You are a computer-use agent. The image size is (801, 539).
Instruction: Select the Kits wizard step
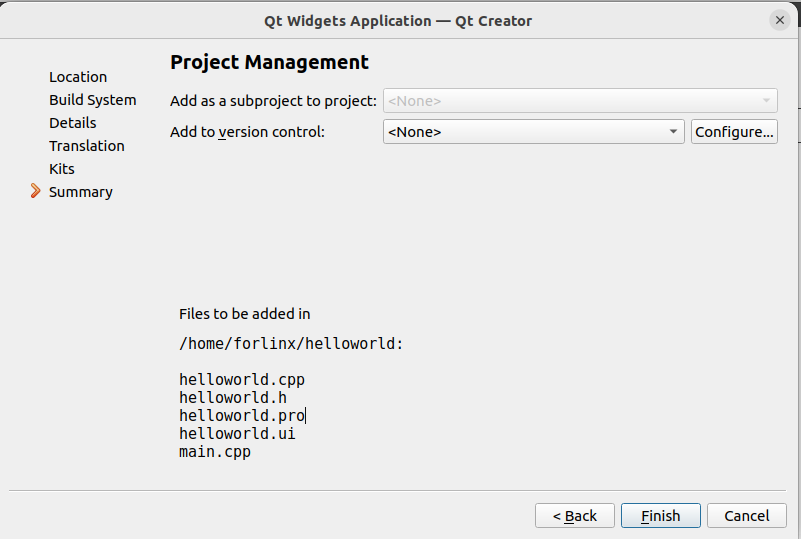click(x=62, y=169)
